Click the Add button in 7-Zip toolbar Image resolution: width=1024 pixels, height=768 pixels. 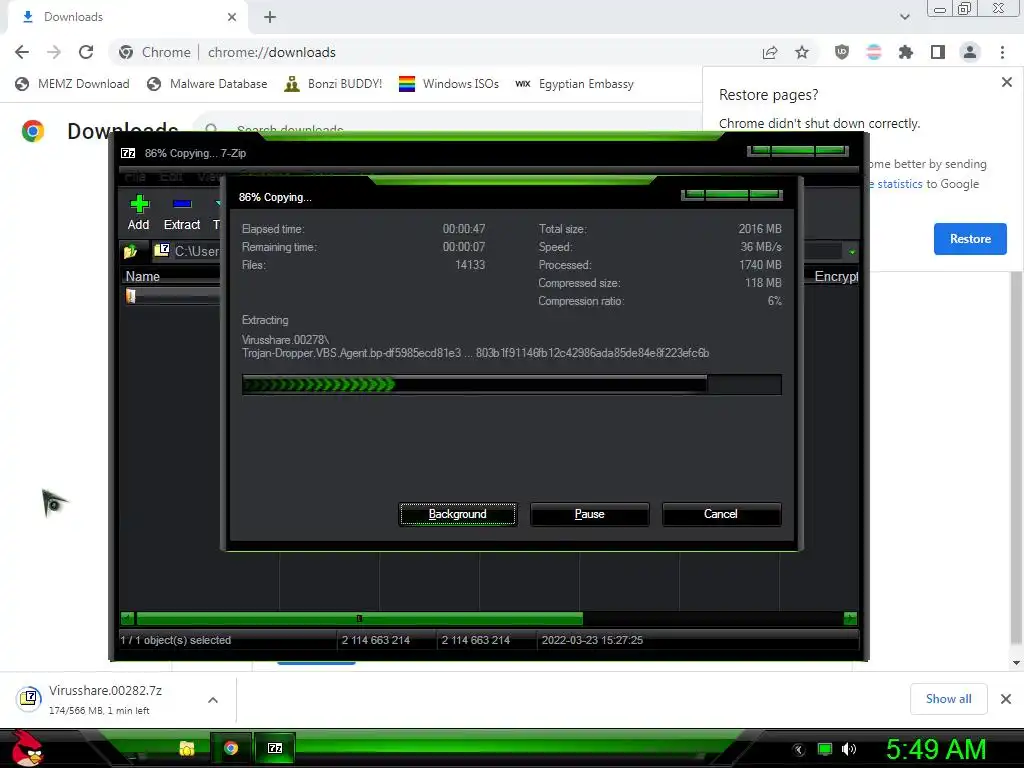click(138, 213)
